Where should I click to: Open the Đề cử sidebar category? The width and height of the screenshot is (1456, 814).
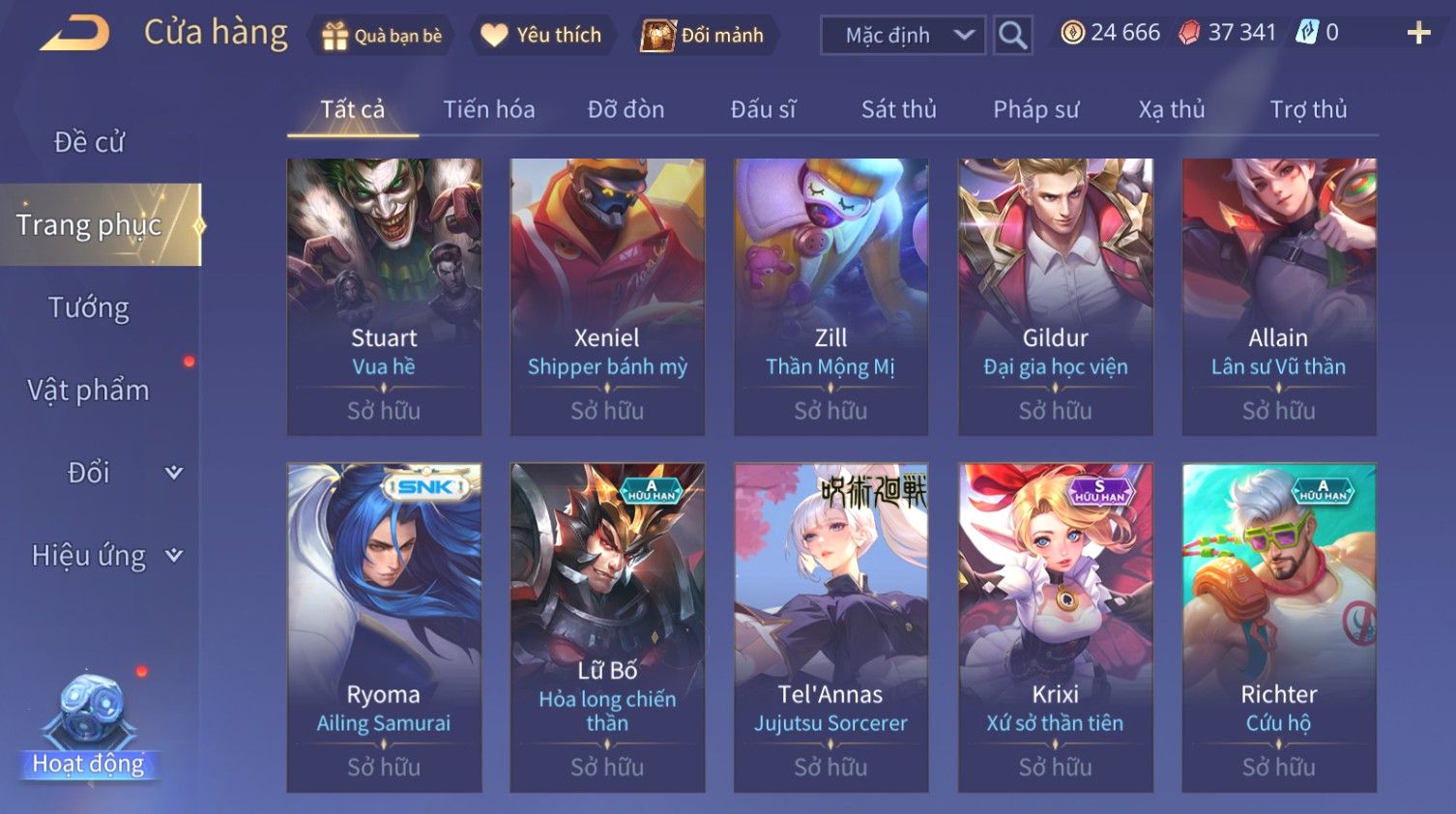(x=89, y=142)
